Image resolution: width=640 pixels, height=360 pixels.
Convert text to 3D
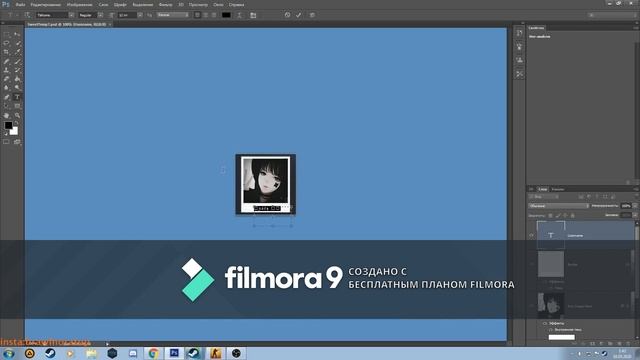click(312, 15)
